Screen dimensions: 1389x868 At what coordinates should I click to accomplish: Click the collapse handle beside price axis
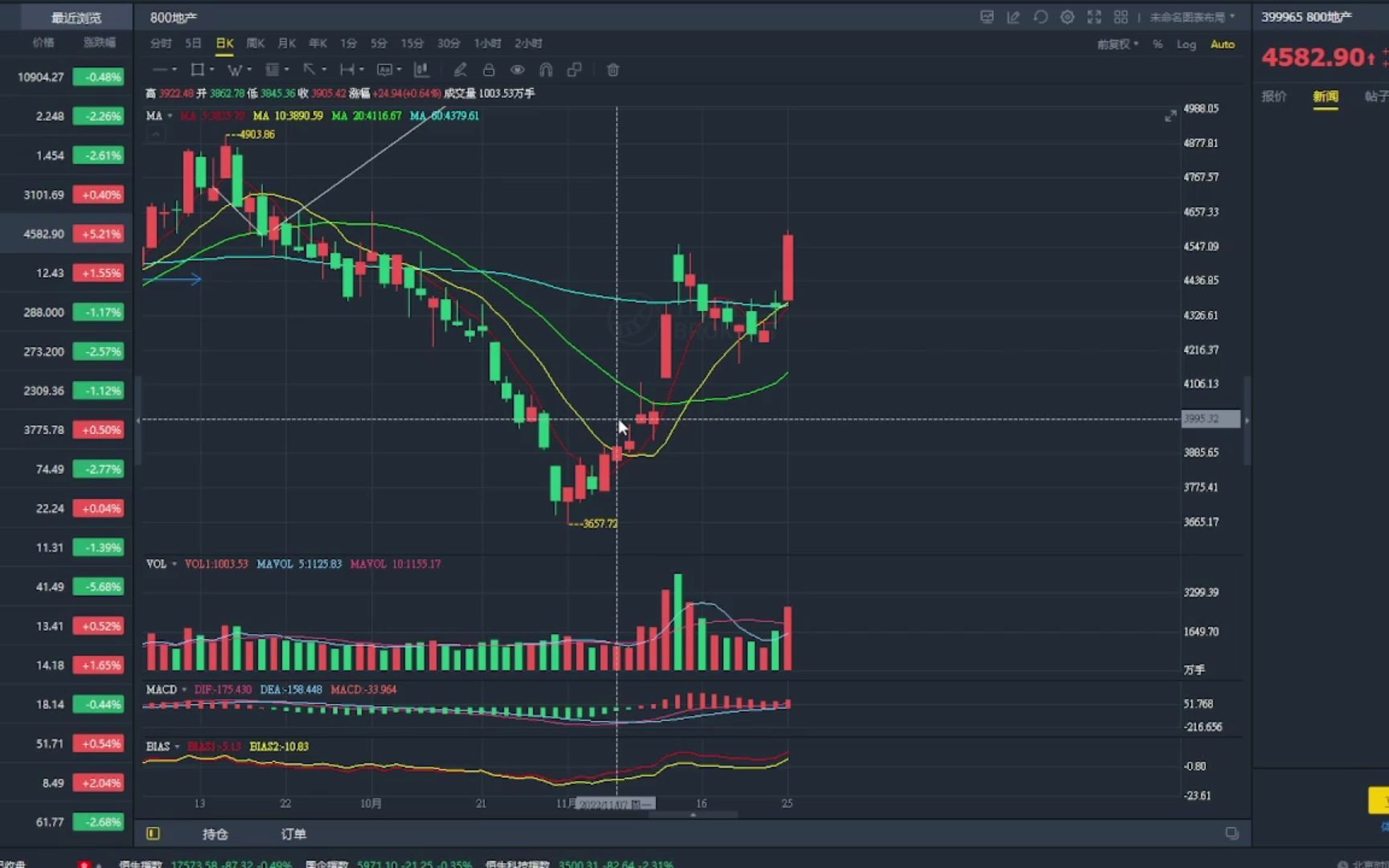point(1247,420)
